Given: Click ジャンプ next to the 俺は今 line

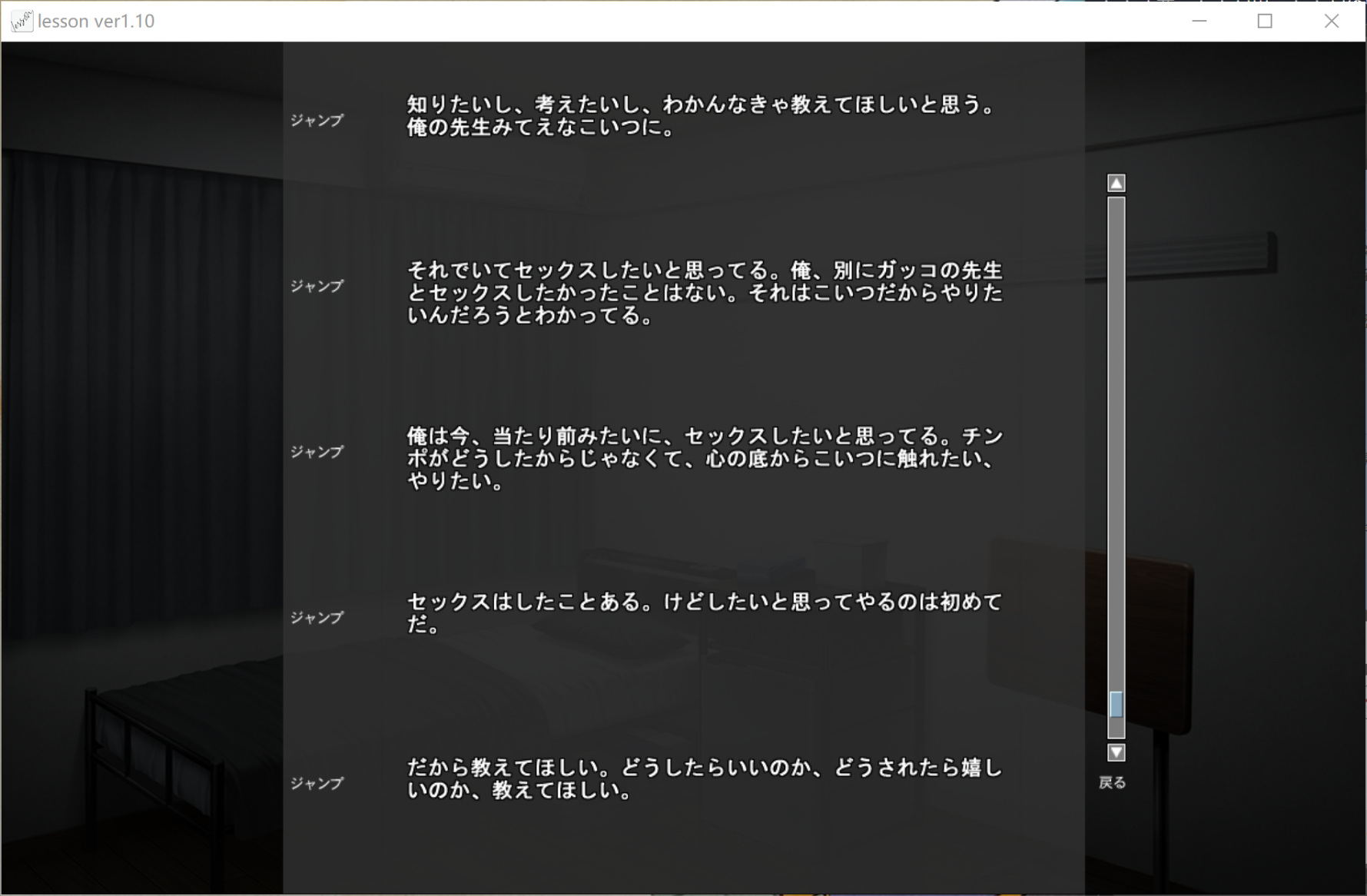Looking at the screenshot, I should (317, 452).
